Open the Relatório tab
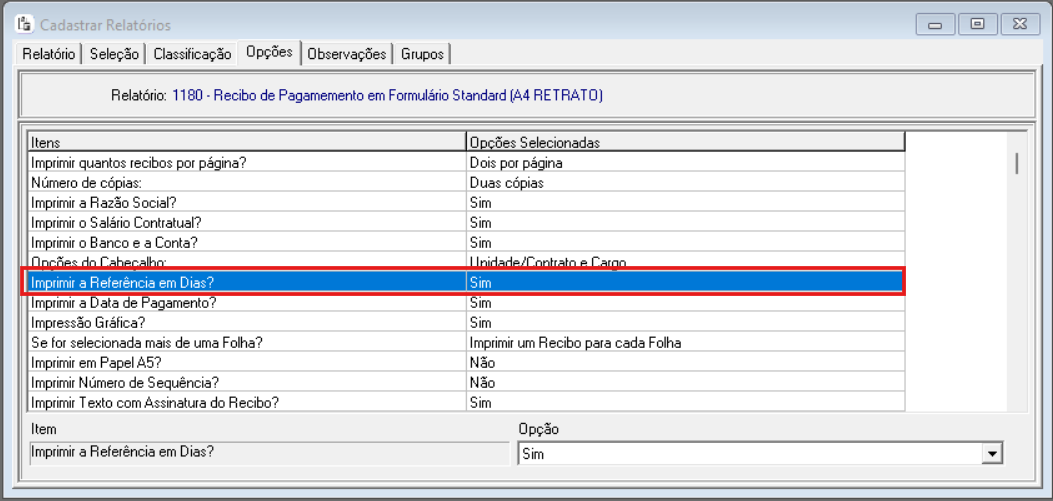This screenshot has width=1053, height=501. [49, 54]
